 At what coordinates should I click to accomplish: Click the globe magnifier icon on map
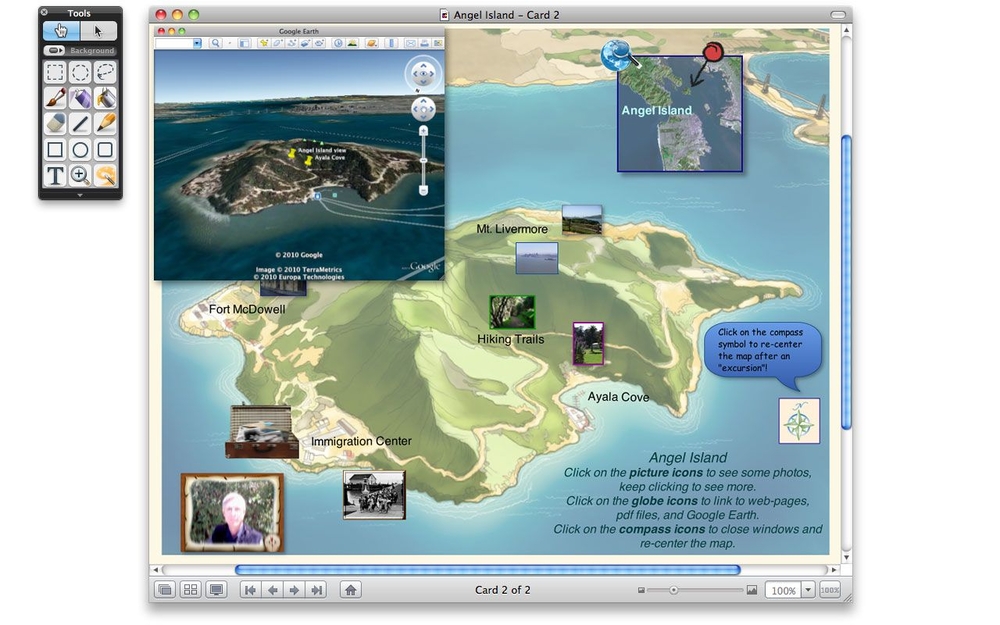(619, 55)
